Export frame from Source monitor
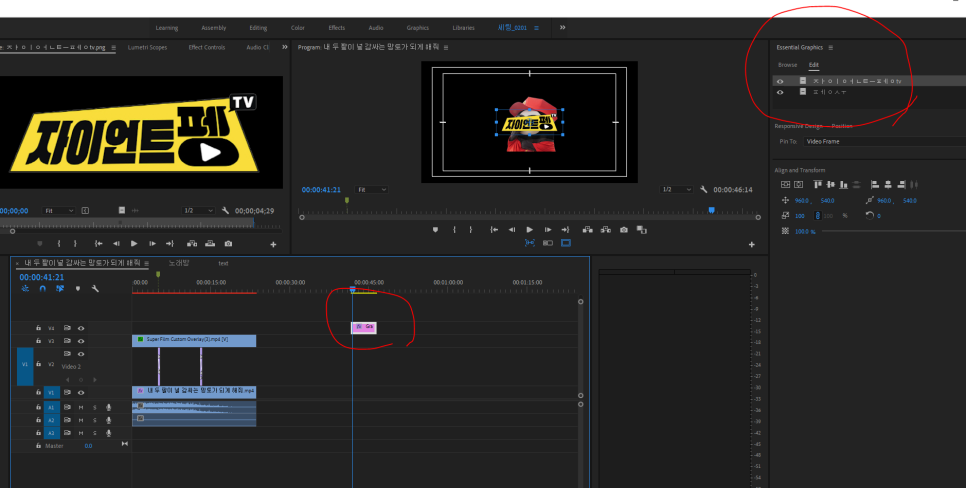The width and height of the screenshot is (966, 488). pos(228,243)
